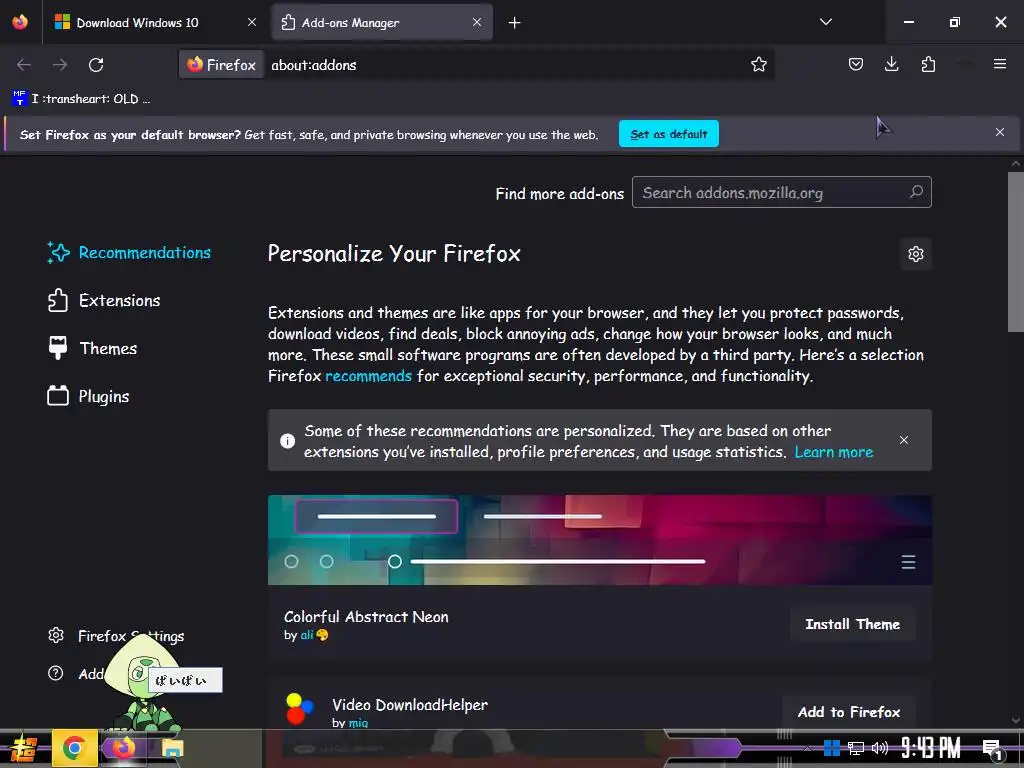Close the Download Windows 10 tab

251,22
